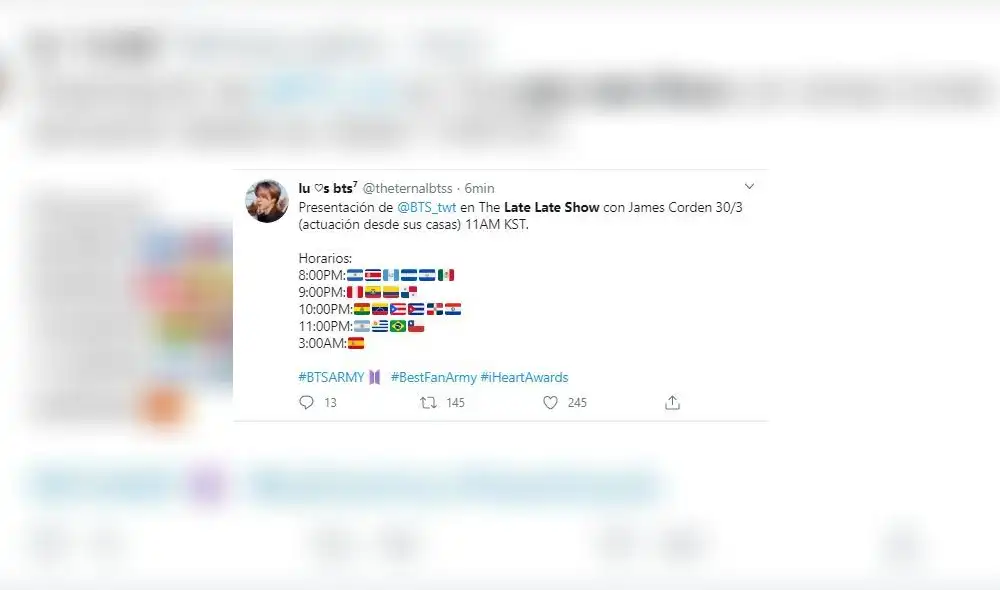1000x590 pixels.
Task: Click the 145 retweets count
Action: (x=455, y=402)
